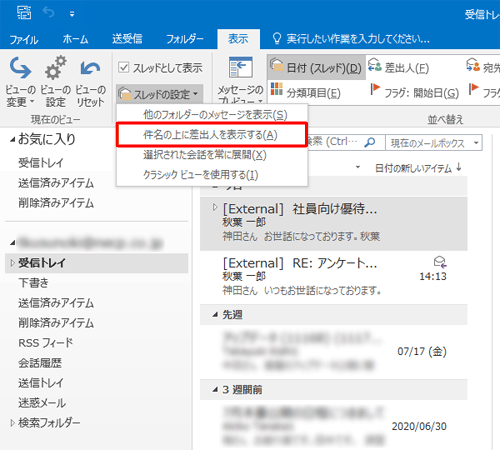Sort by 日付 (スレッド)(D)
This screenshot has width=500, height=450.
pyautogui.click(x=316, y=68)
